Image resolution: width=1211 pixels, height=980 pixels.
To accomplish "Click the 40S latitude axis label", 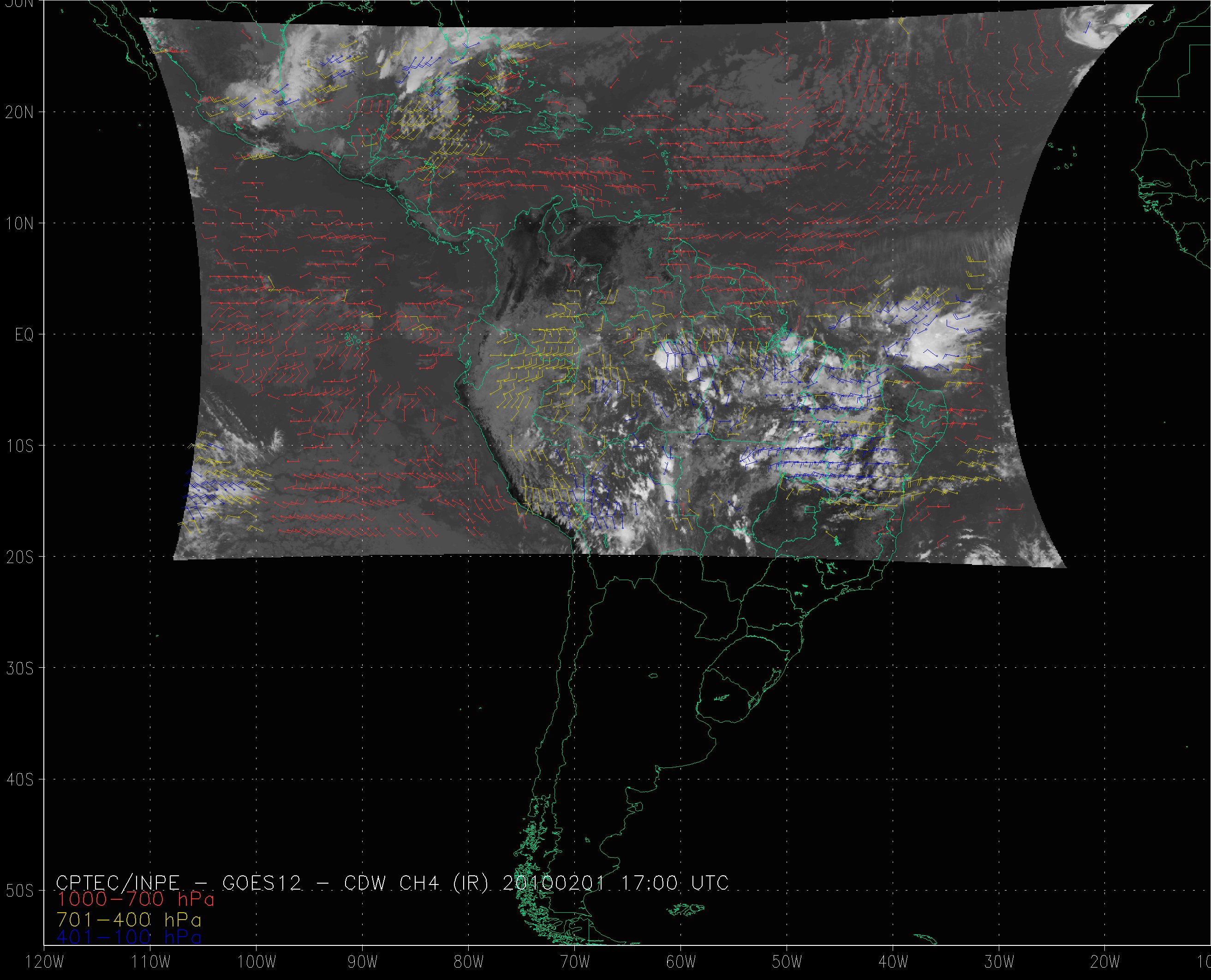I will pos(19,780).
